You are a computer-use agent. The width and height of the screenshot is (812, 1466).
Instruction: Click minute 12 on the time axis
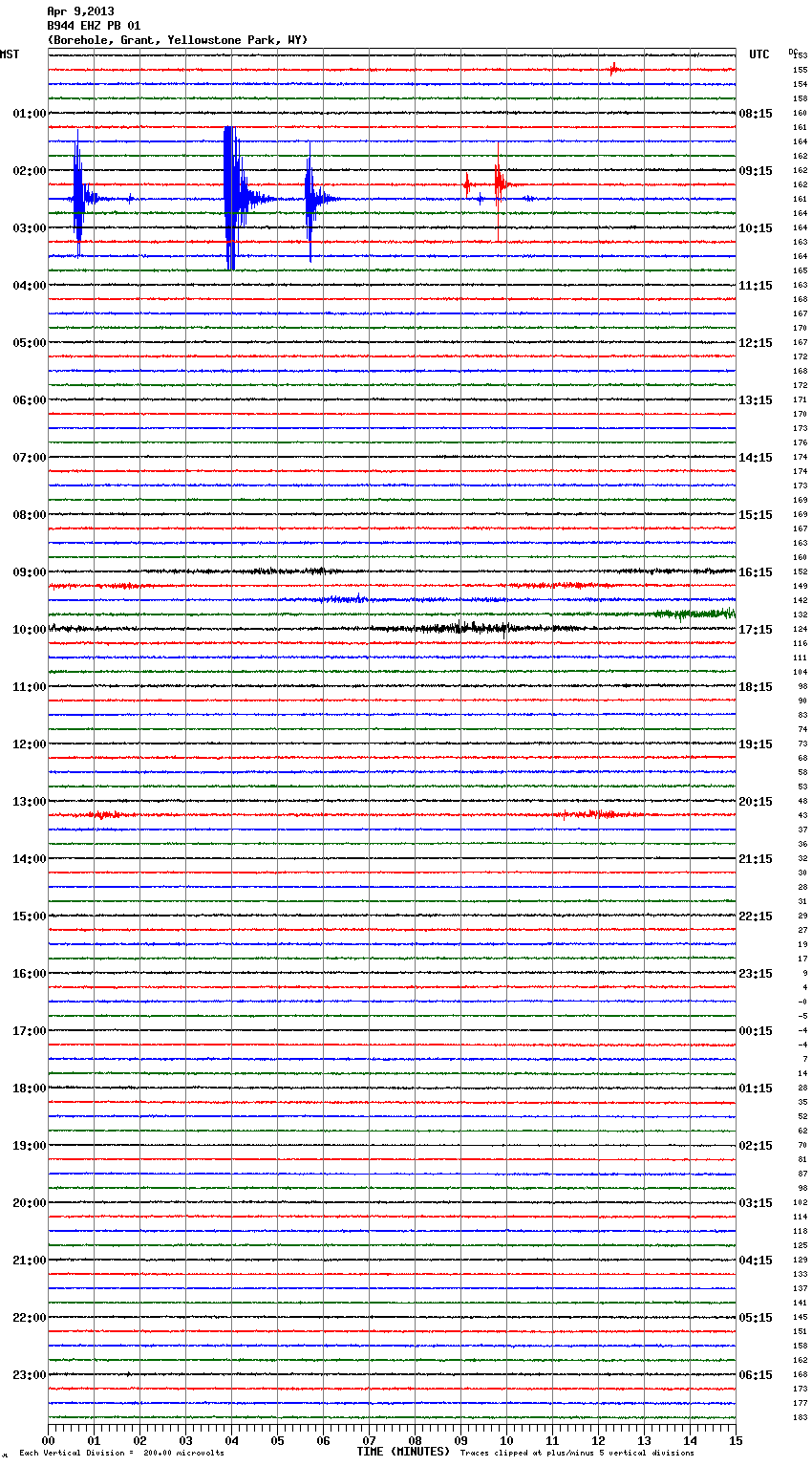pyautogui.click(x=598, y=1440)
